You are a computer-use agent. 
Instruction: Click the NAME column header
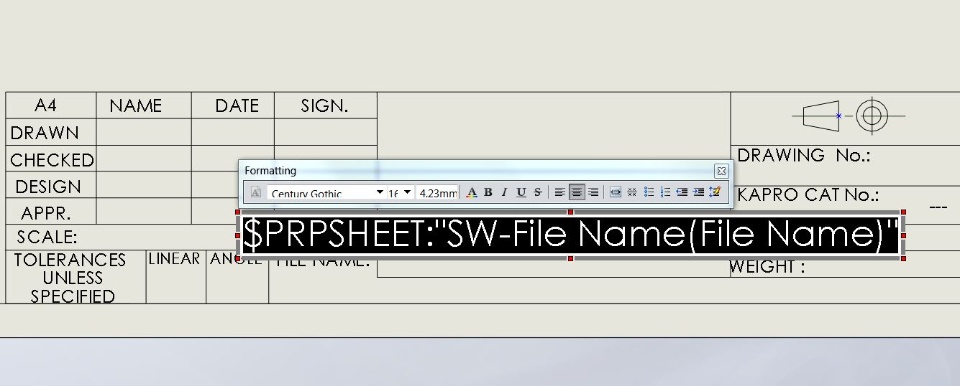[135, 106]
